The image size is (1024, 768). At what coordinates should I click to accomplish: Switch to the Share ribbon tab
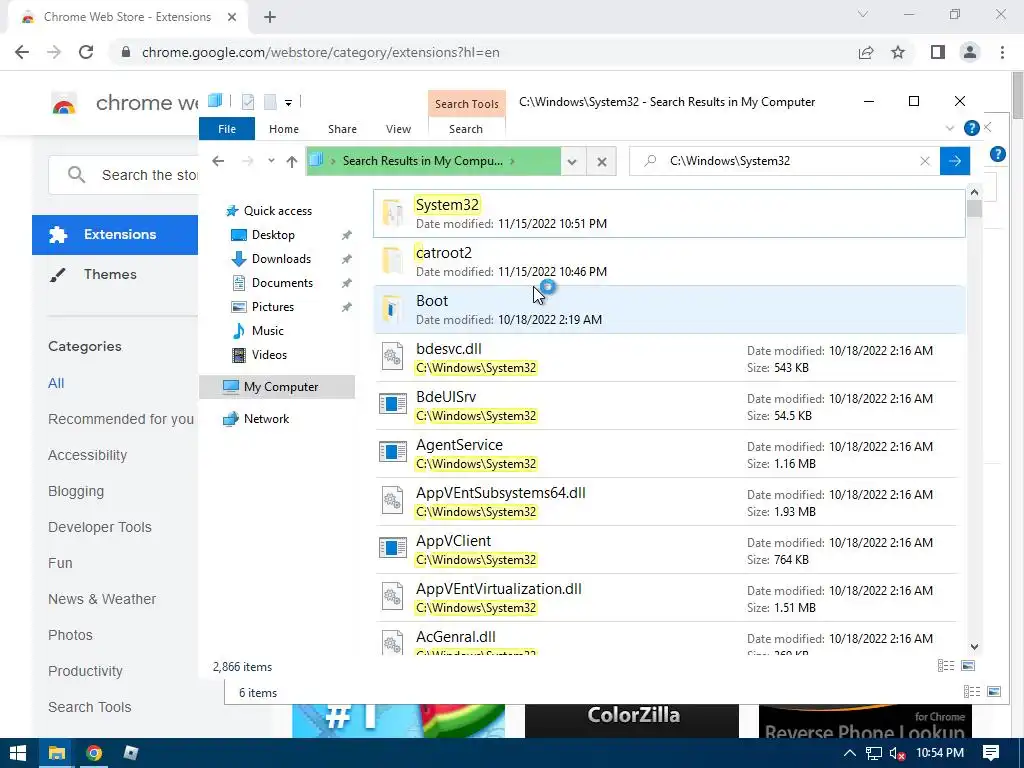(x=342, y=129)
